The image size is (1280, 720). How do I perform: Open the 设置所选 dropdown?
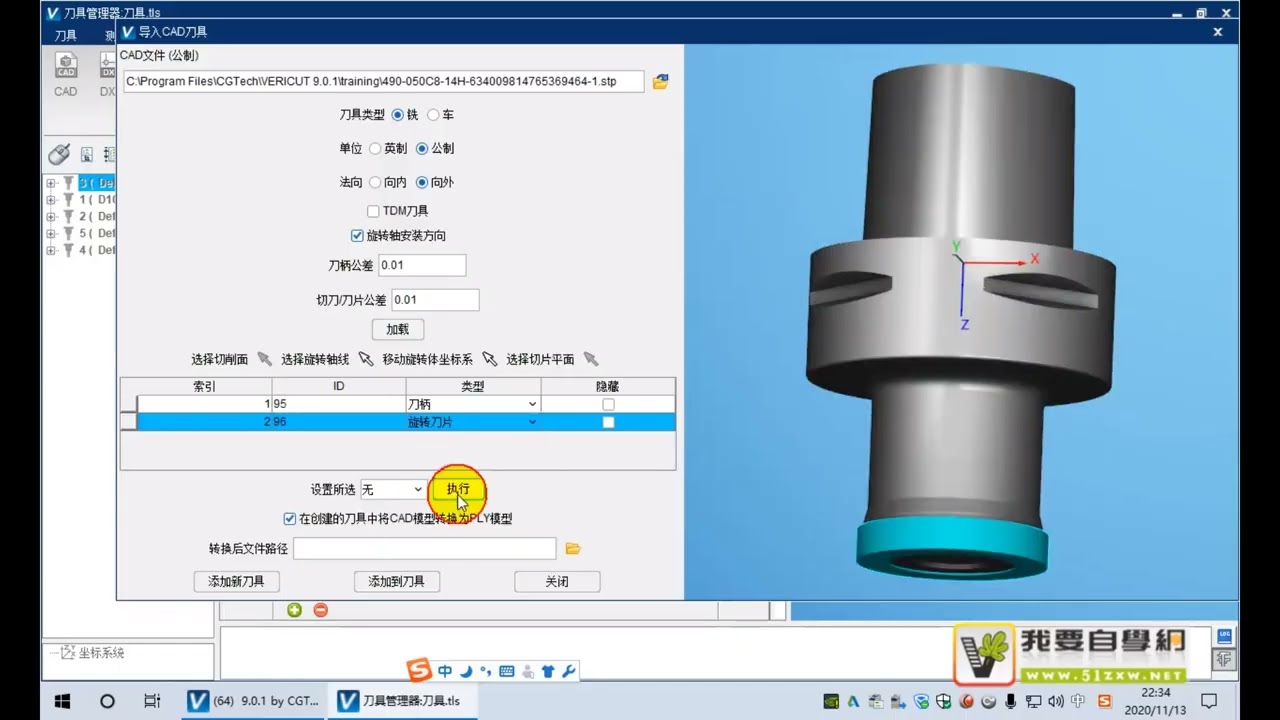pyautogui.click(x=392, y=489)
